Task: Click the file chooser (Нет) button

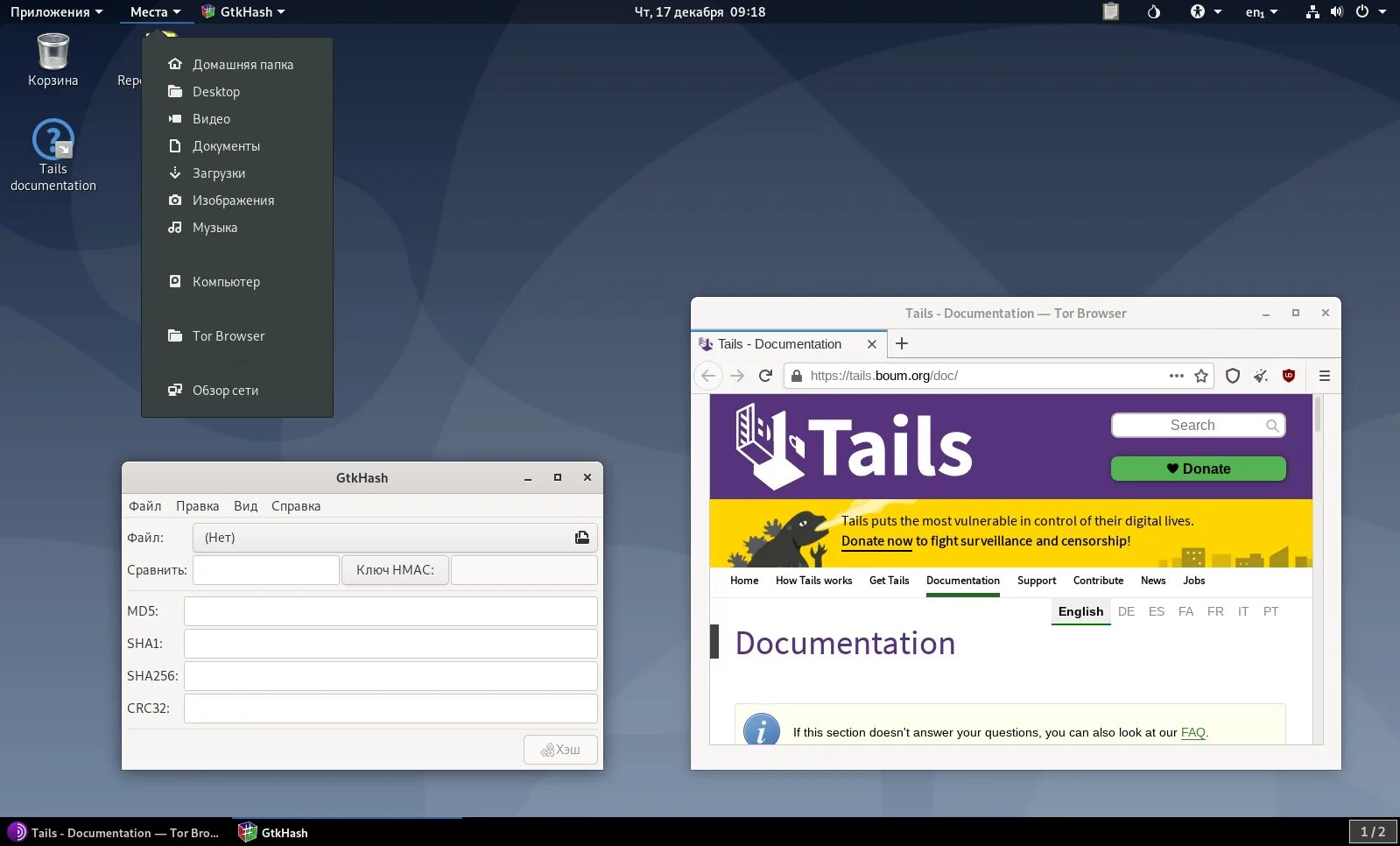Action: pos(395,537)
